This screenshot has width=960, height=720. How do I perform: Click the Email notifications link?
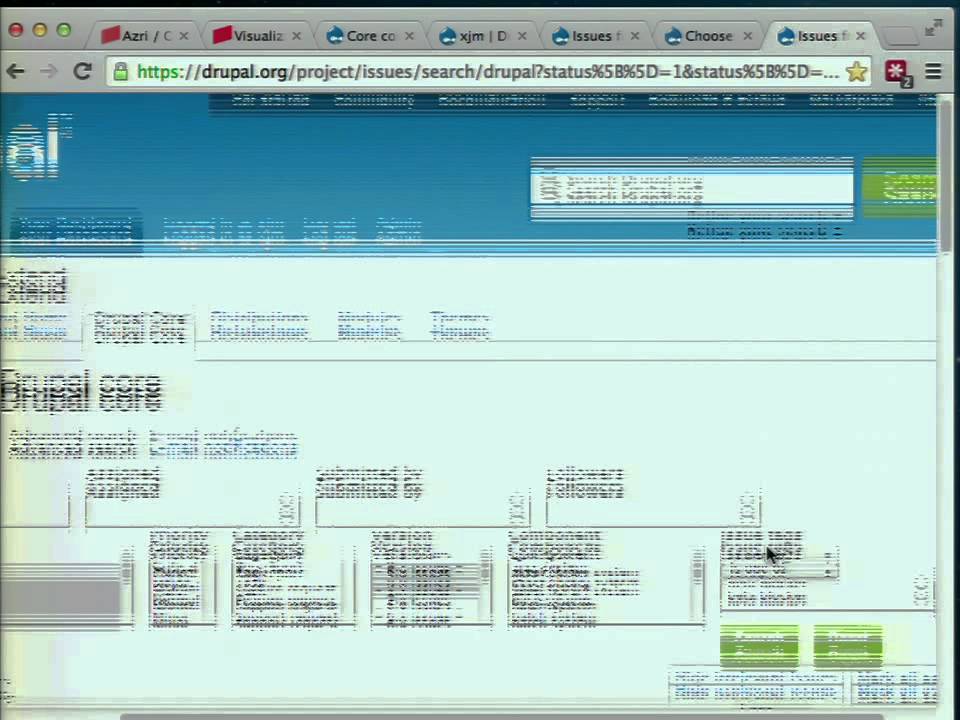(223, 445)
